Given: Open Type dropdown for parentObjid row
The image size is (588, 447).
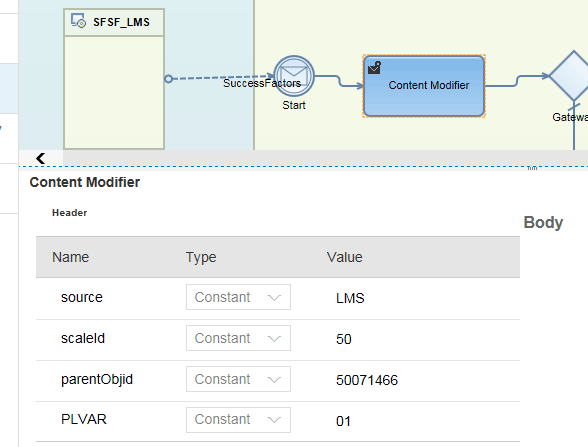Looking at the screenshot, I should point(238,379).
